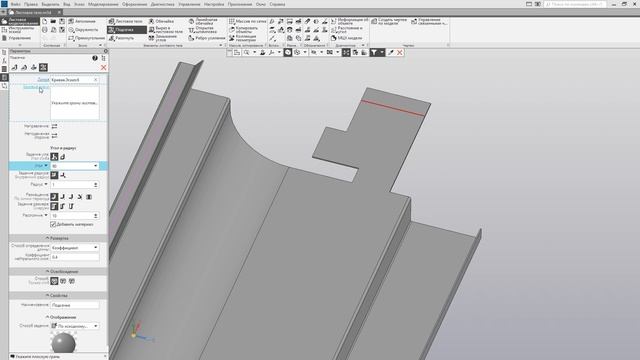This screenshot has width=640, height=360.
Task: Click the Радиус value stepper
Action: (x=96, y=184)
